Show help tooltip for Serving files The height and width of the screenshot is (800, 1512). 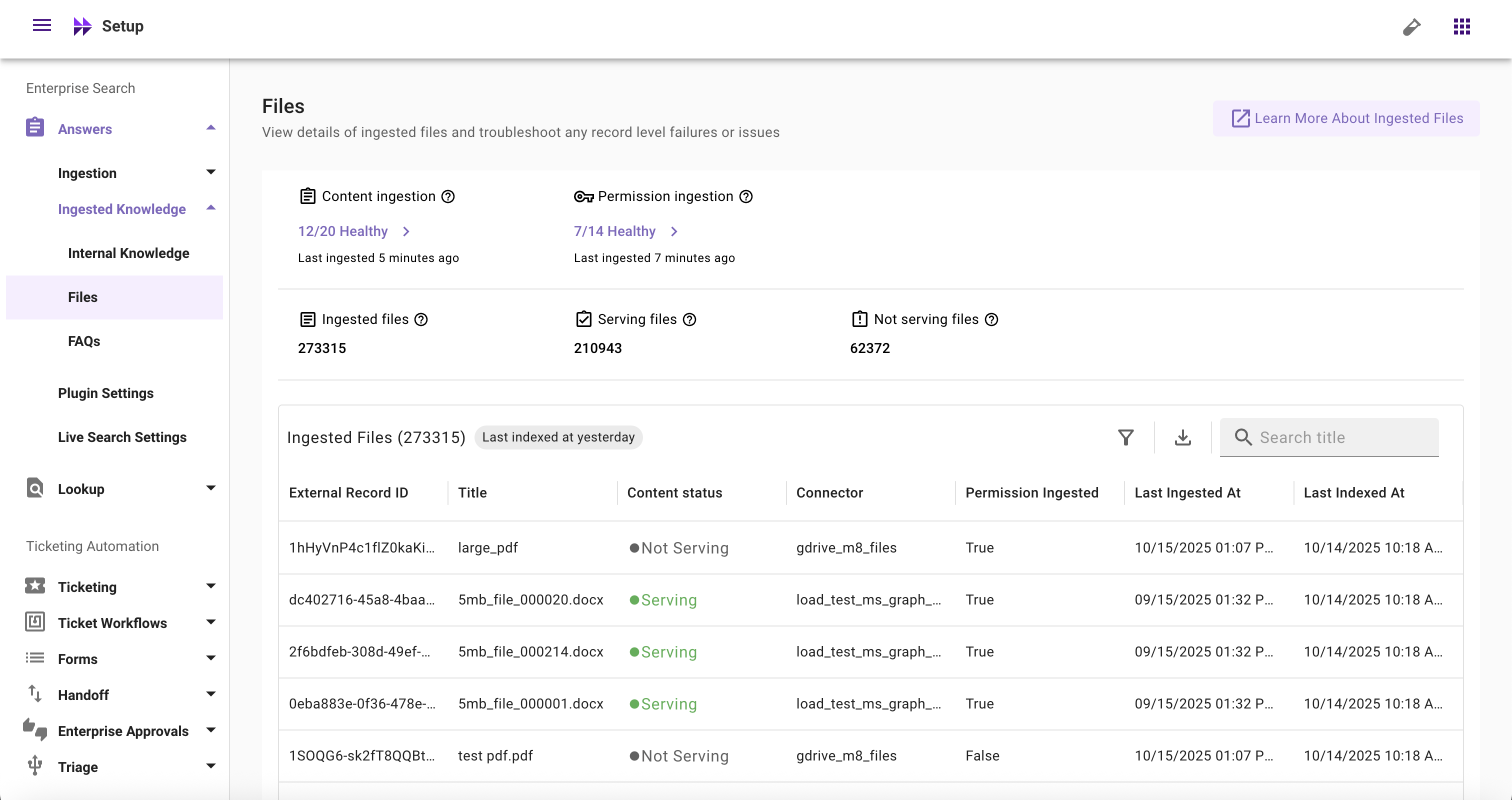pyautogui.click(x=689, y=319)
